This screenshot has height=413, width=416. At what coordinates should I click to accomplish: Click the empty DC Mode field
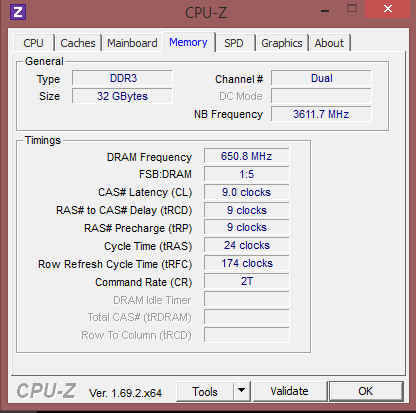321,96
